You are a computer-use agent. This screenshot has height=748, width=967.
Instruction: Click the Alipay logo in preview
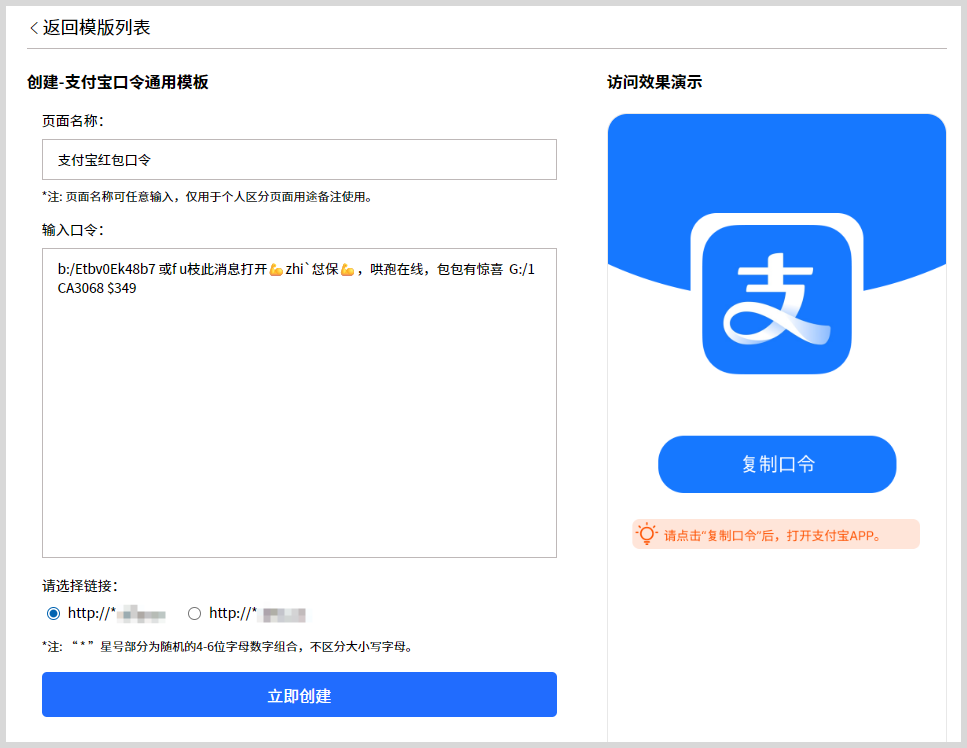777,299
